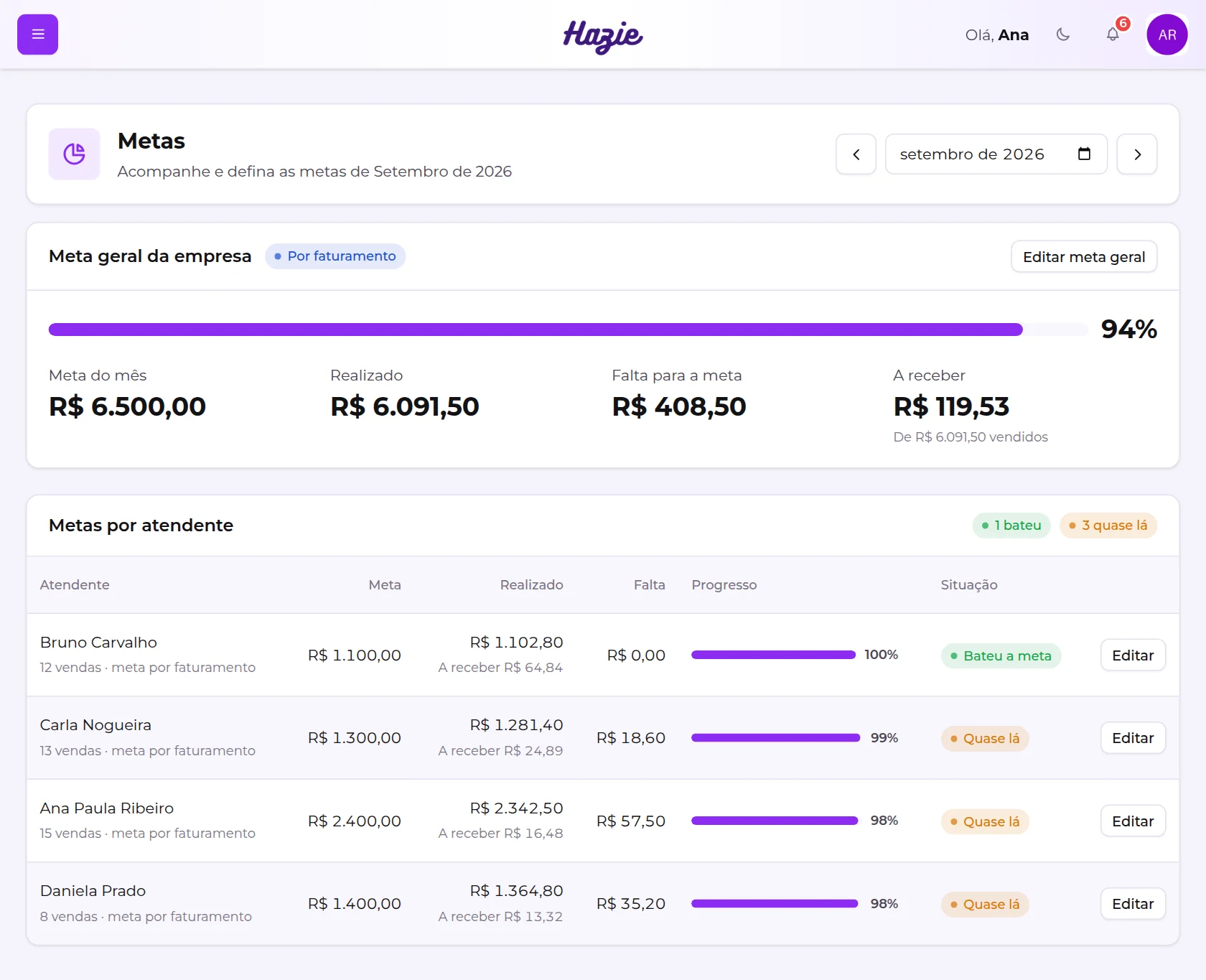Select the Atendente column header
The height and width of the screenshot is (980, 1206).
pyautogui.click(x=75, y=585)
